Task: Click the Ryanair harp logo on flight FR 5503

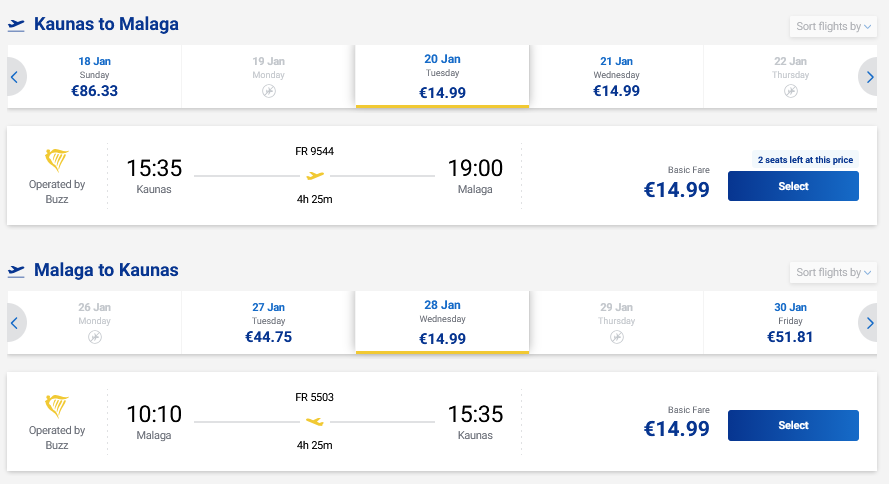Action: coord(57,406)
